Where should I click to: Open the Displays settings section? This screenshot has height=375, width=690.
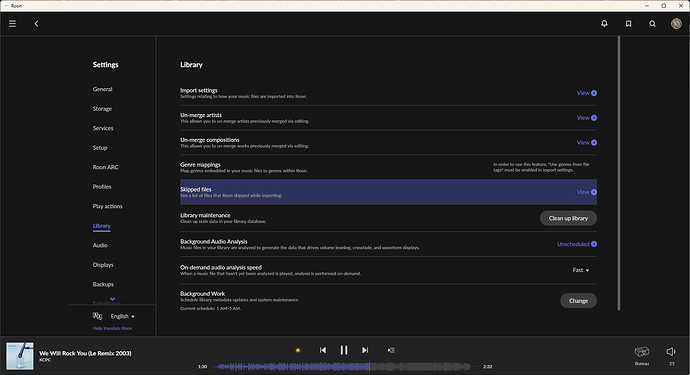(x=103, y=265)
